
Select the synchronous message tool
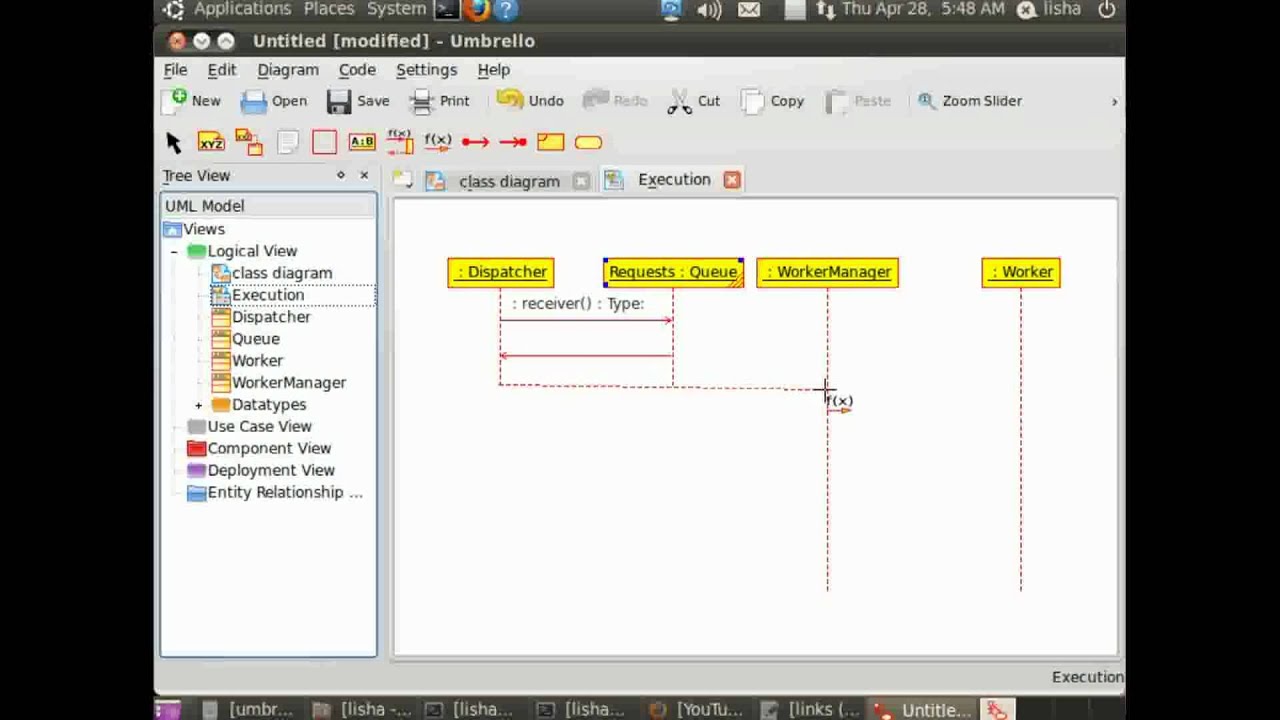tap(399, 142)
